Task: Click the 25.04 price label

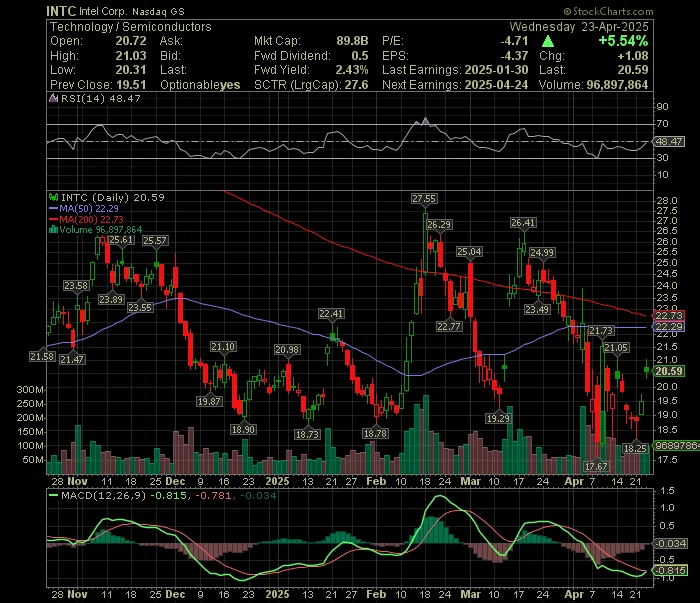Action: tap(469, 252)
